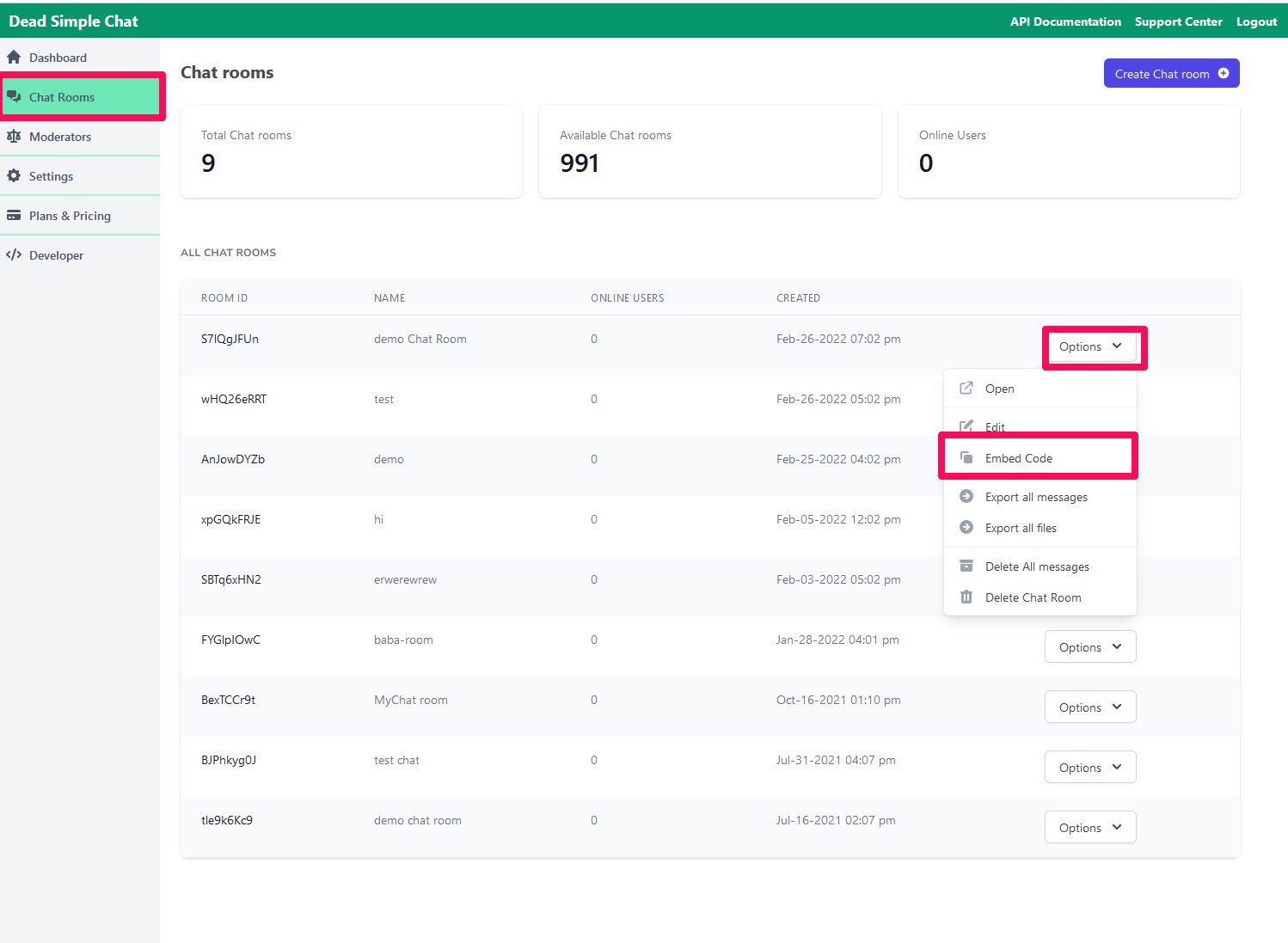Click room ID BJPhkyg0J
This screenshot has width=1288, height=943.
[229, 760]
